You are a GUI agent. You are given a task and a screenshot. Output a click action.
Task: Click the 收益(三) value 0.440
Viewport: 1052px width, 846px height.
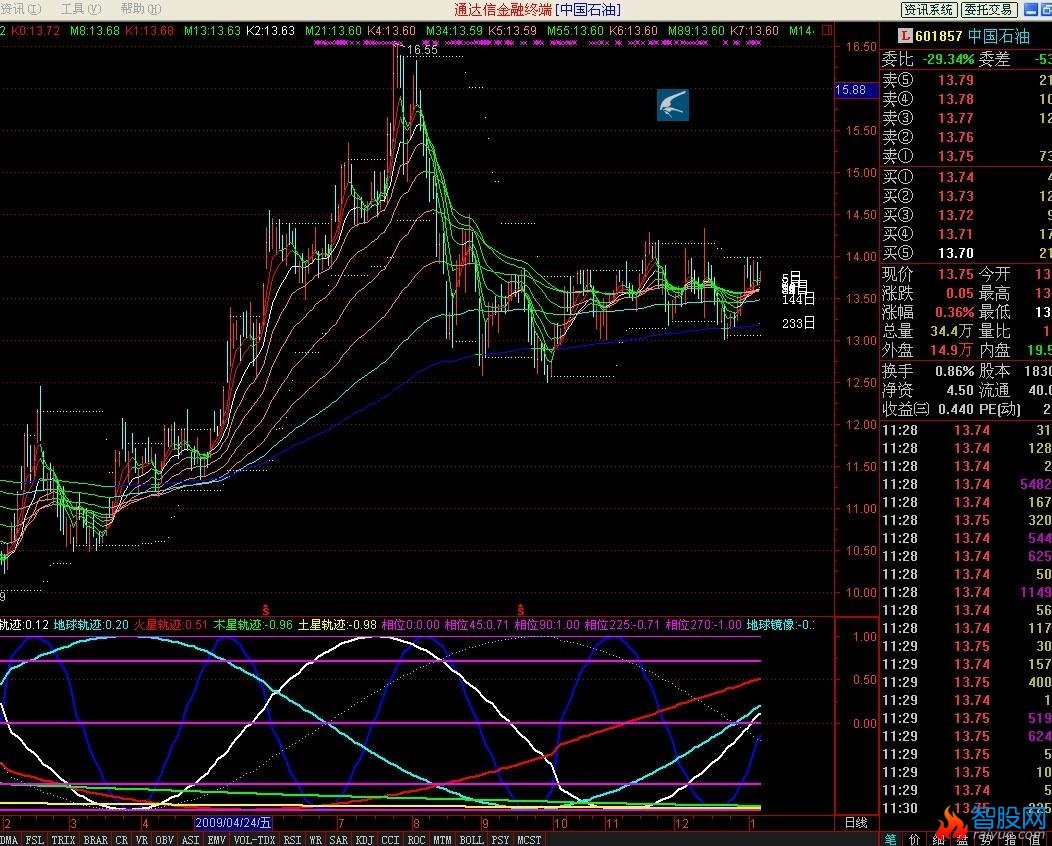click(x=955, y=409)
